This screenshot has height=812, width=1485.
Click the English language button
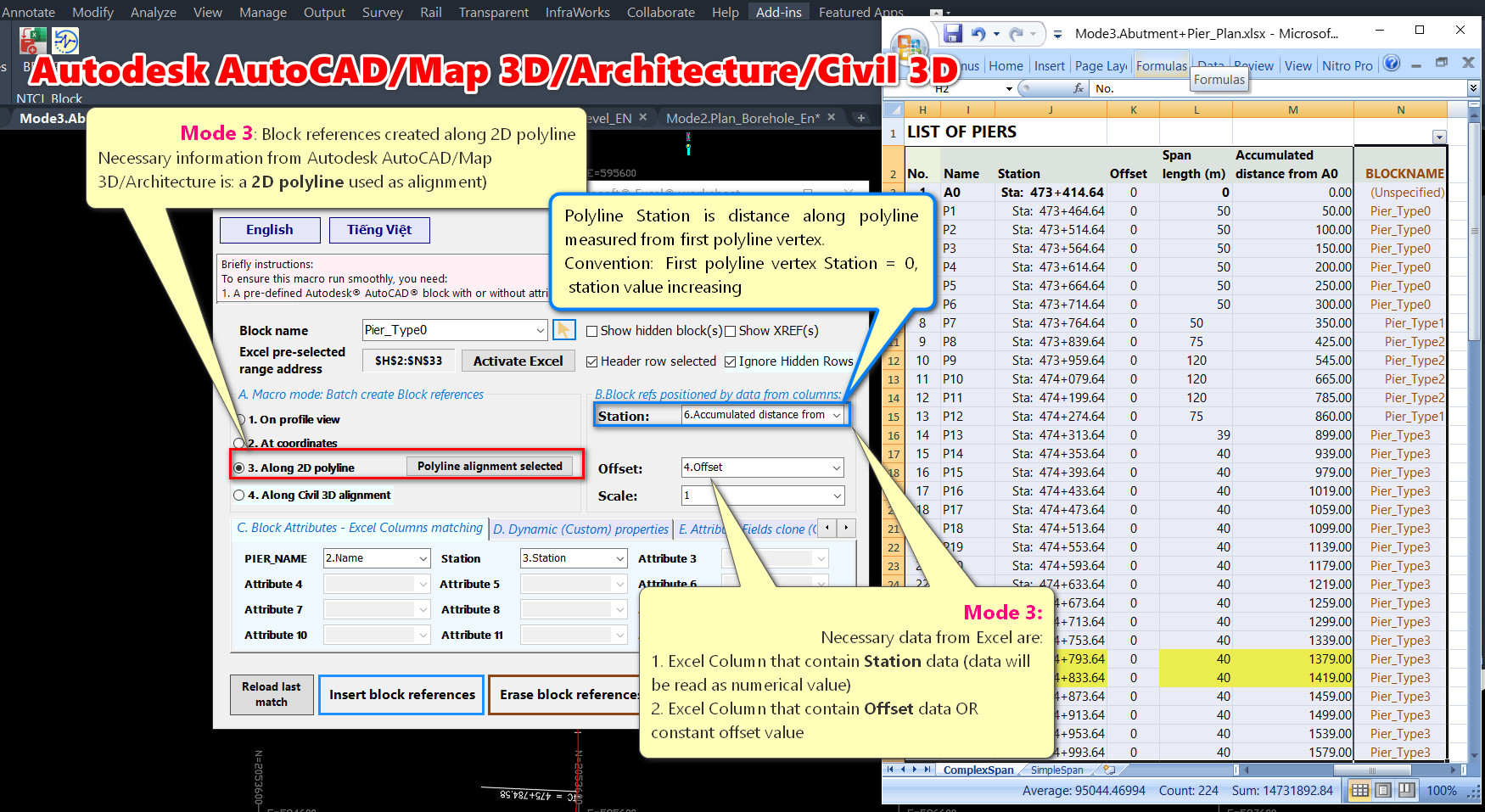[x=270, y=230]
